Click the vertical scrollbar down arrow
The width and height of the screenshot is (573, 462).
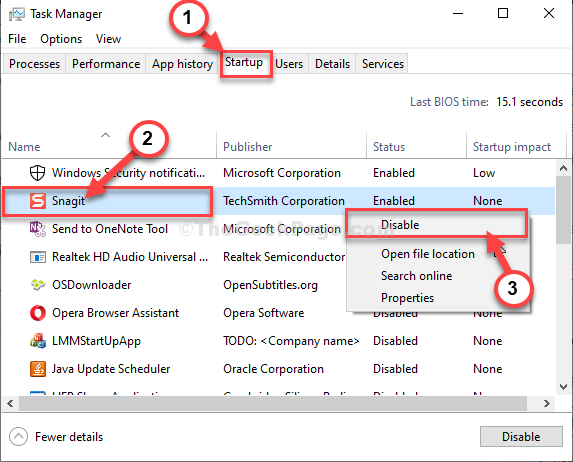pos(563,386)
